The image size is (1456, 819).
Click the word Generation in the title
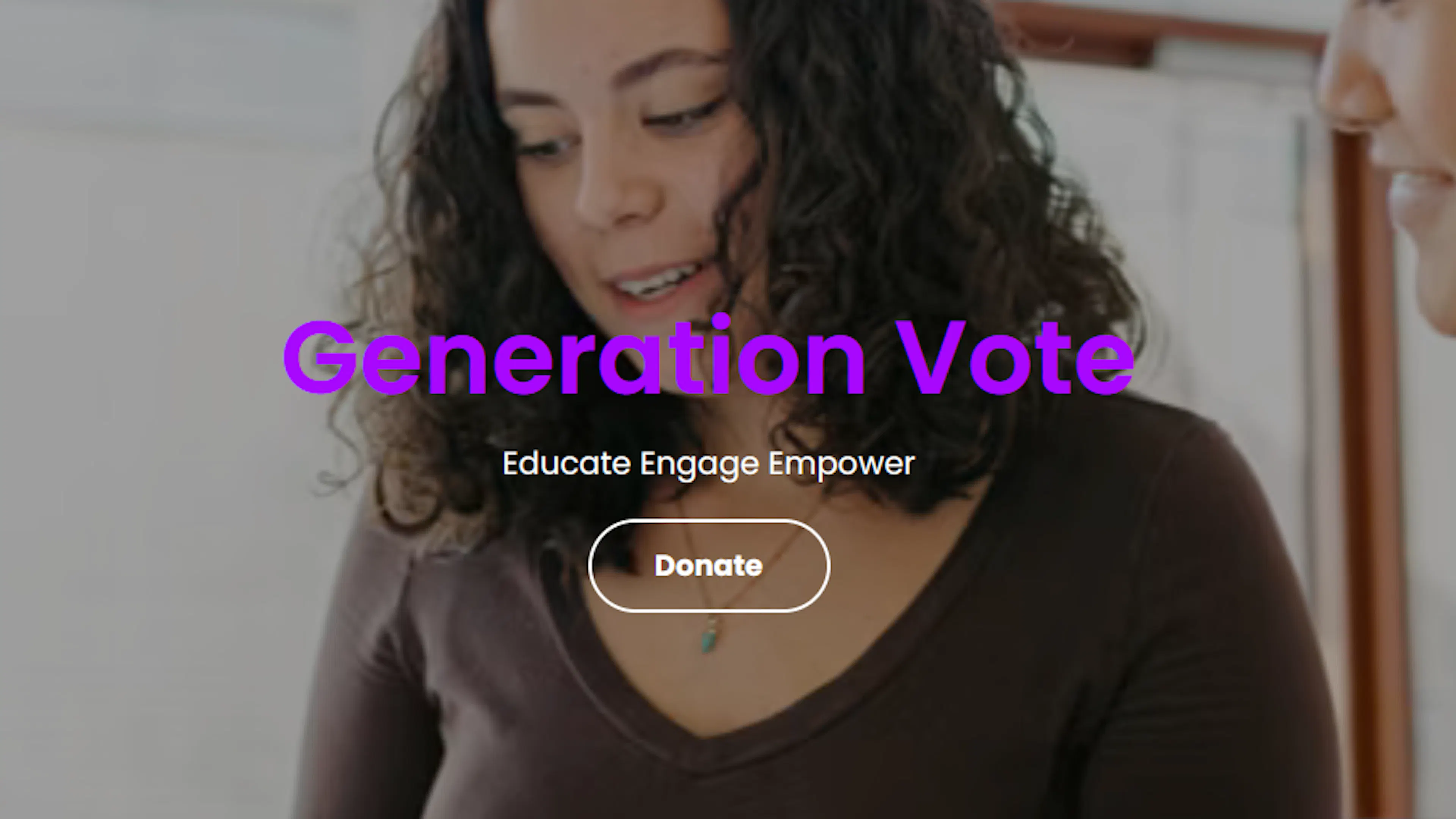[x=574, y=357]
